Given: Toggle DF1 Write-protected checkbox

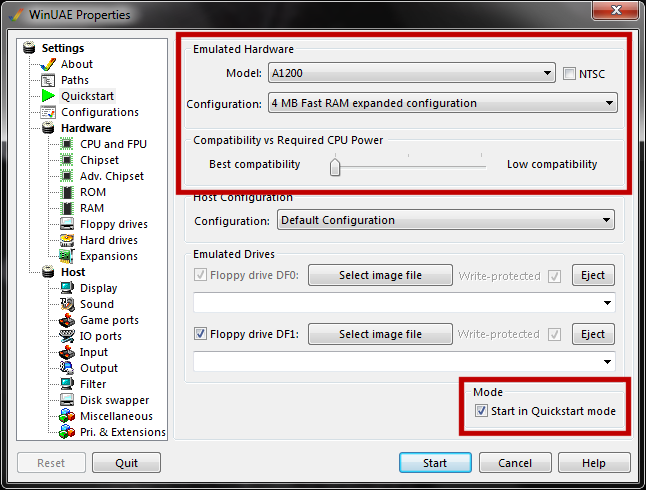Looking at the screenshot, I should 555,334.
